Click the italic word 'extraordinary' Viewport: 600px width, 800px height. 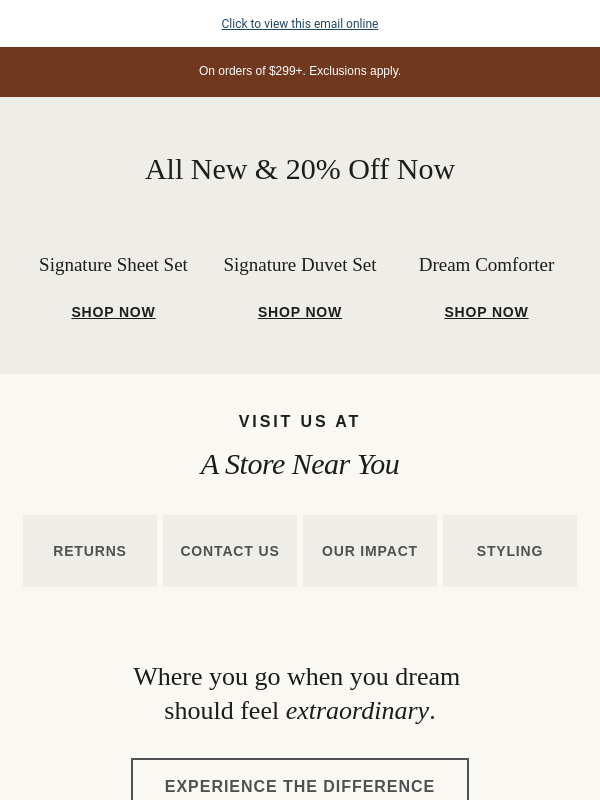(x=357, y=711)
